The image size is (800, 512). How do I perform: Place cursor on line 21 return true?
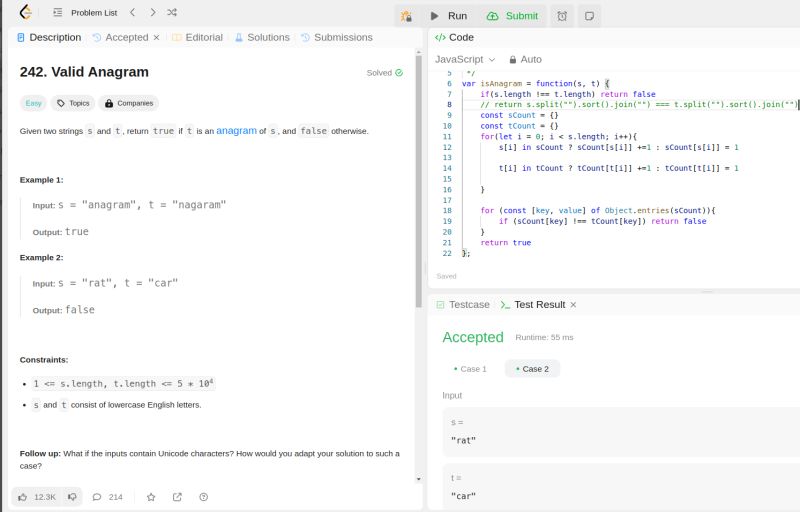click(x=506, y=243)
